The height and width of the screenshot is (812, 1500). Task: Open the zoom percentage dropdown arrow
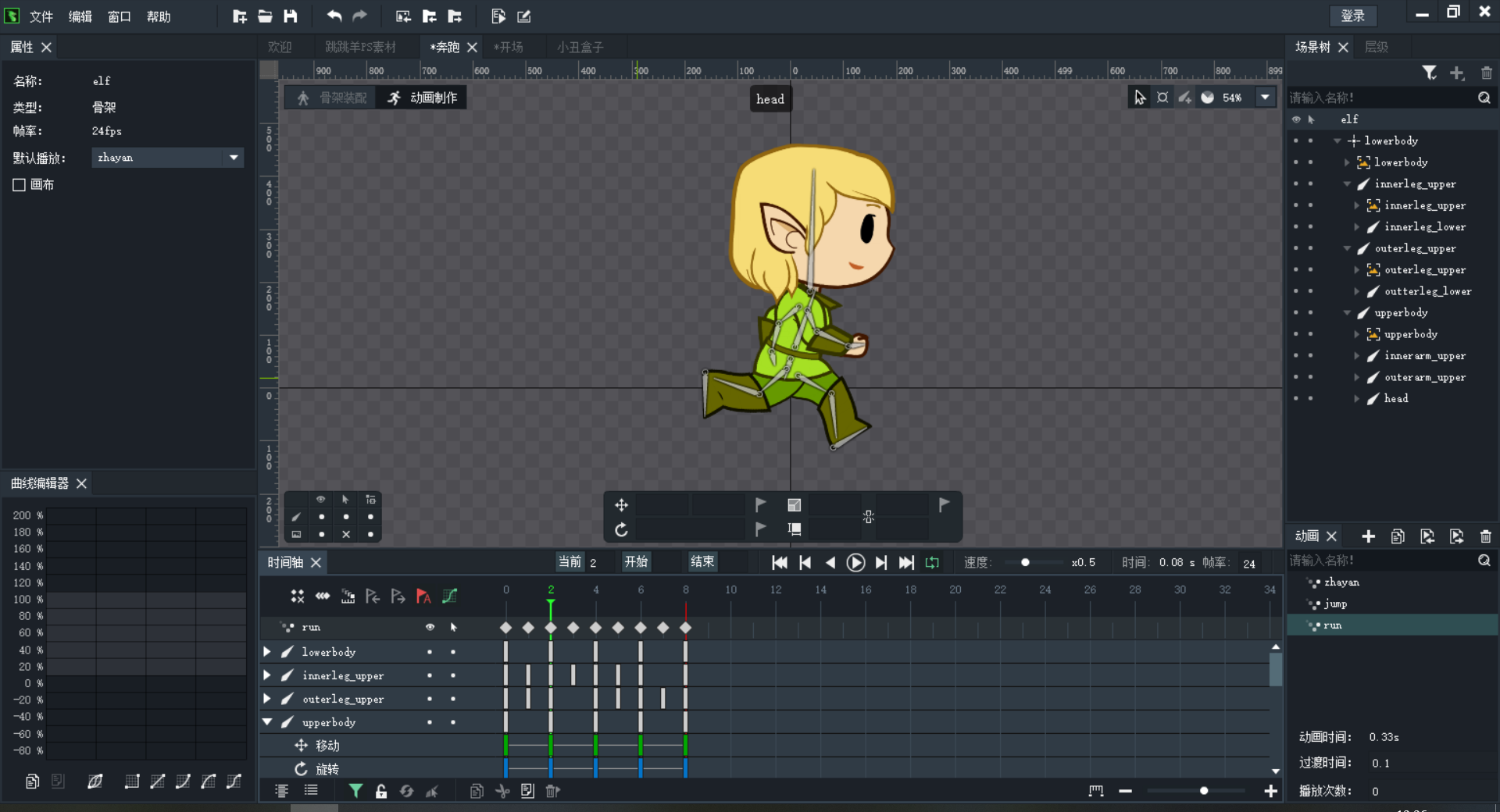1265,98
